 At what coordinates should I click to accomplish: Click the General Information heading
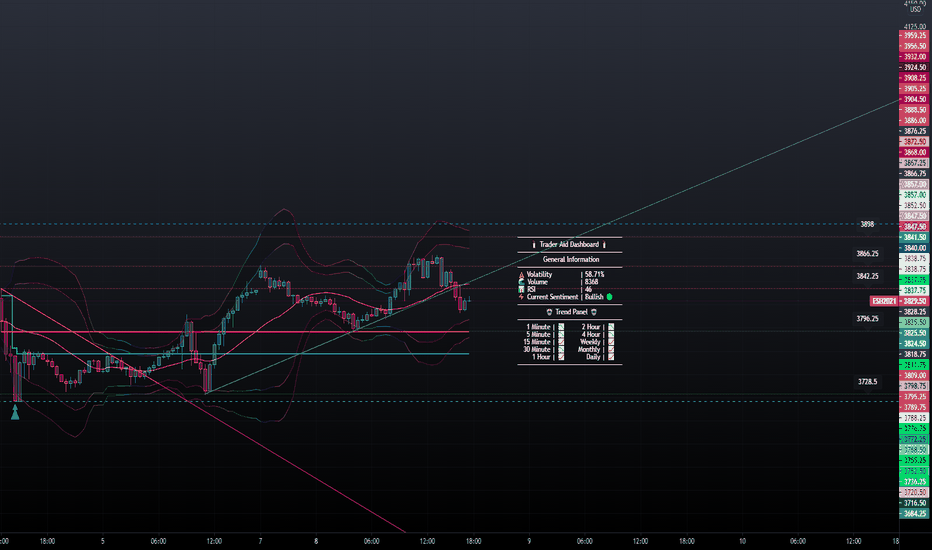pyautogui.click(x=571, y=260)
